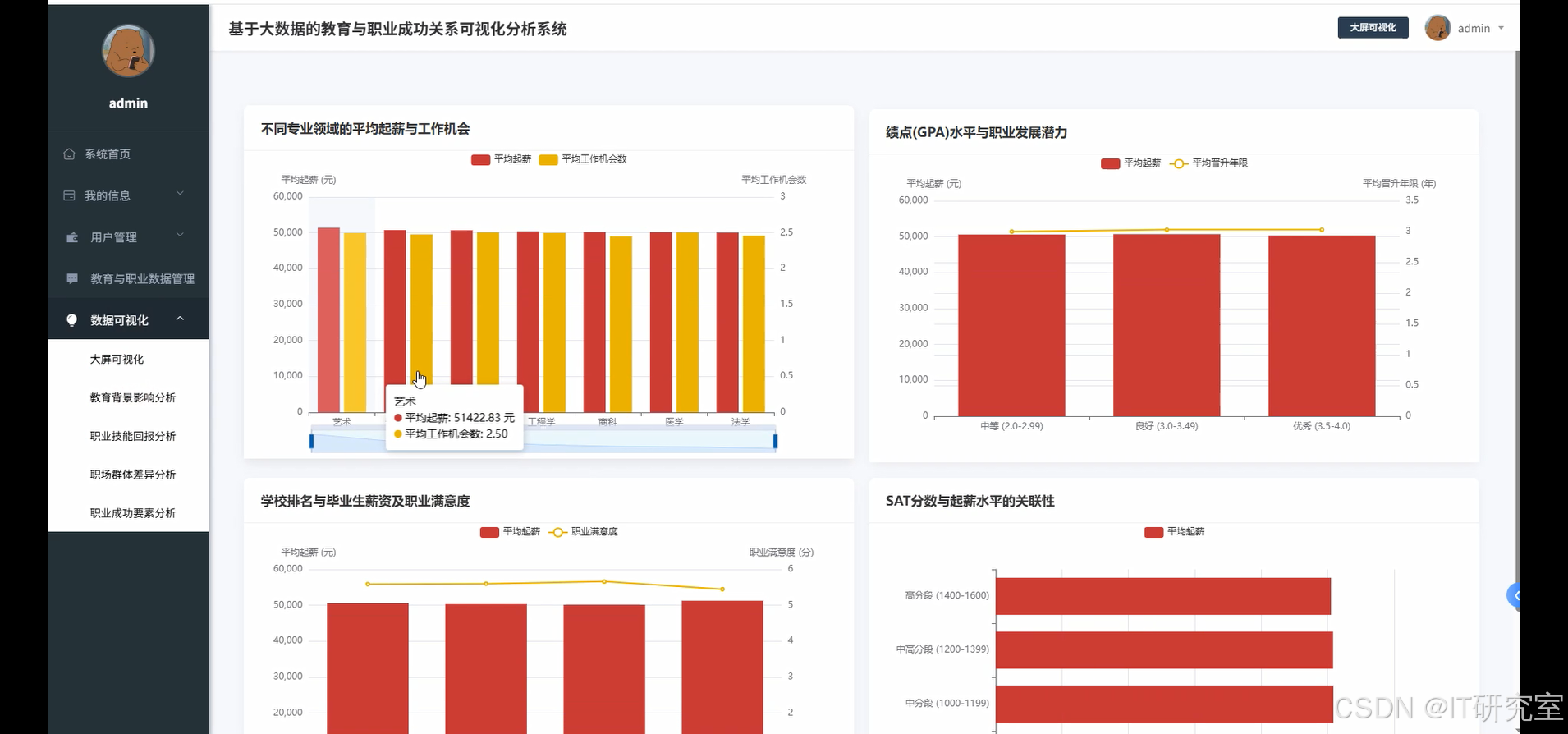
Task: Click the home icon beside 系统首页
Action: pyautogui.click(x=69, y=154)
